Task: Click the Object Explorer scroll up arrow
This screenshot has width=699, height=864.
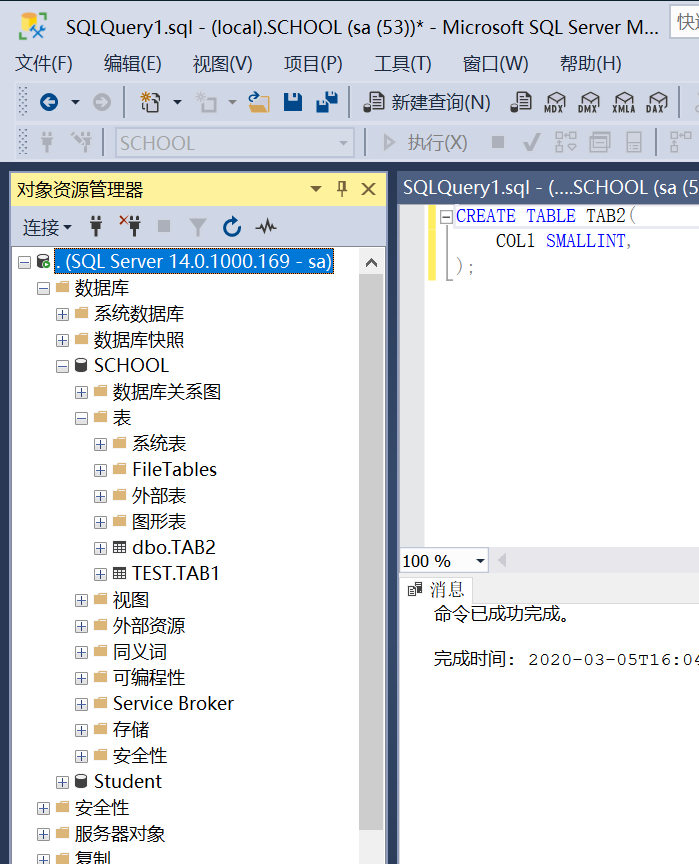Action: click(x=371, y=263)
